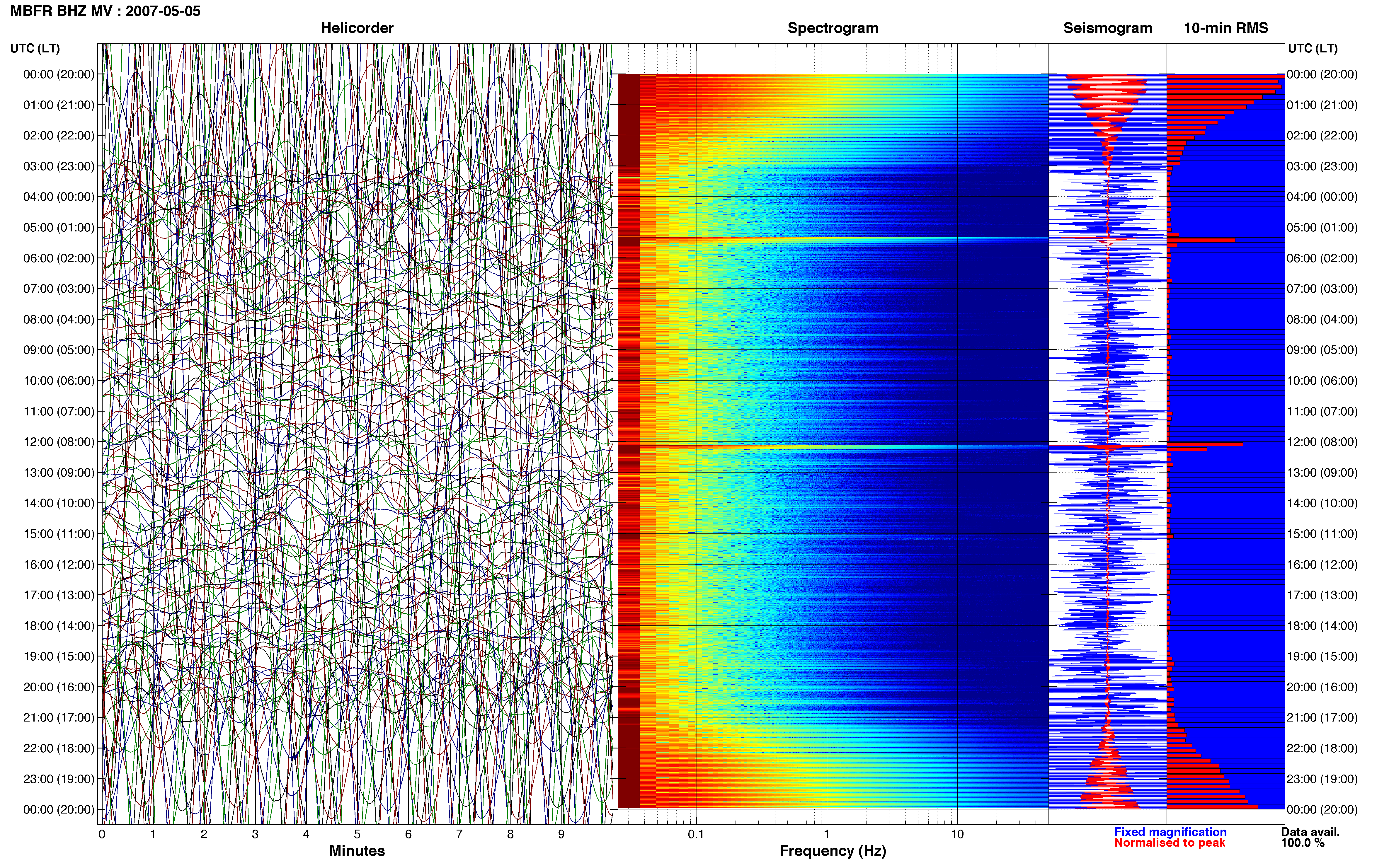Click the Fixed magnification legend text
The image size is (1389, 868).
tap(1170, 831)
